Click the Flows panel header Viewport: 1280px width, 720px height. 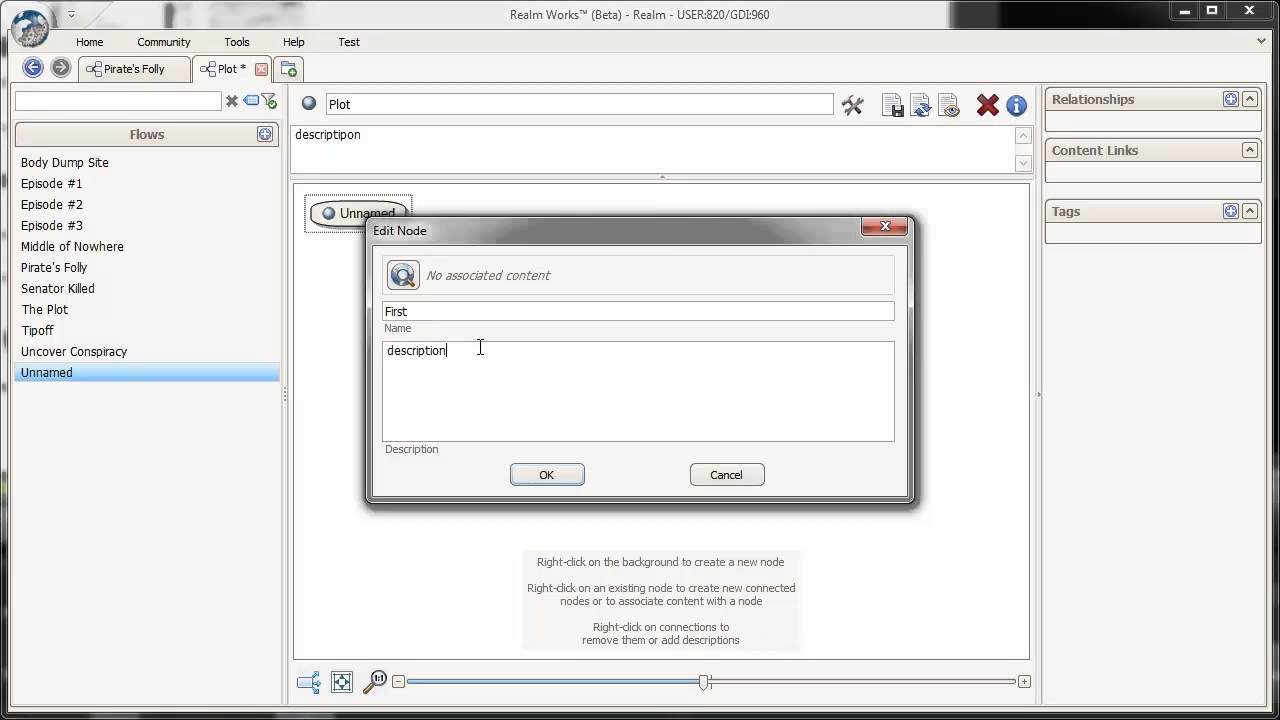146,134
